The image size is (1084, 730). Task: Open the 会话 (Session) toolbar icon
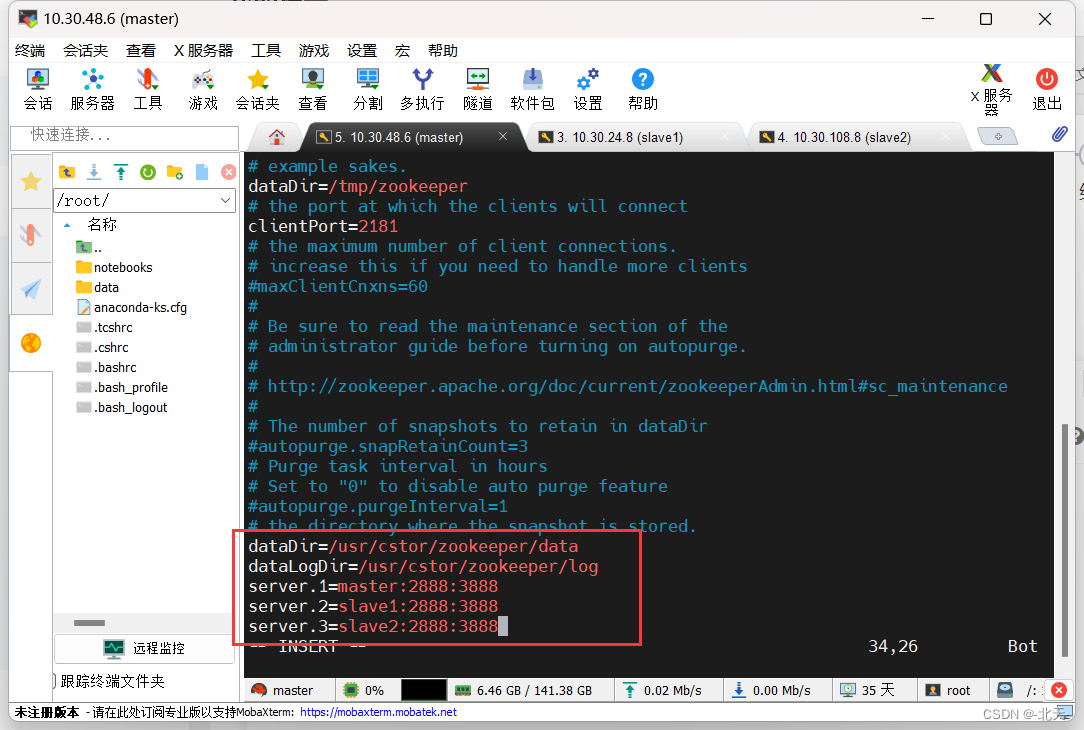point(37,89)
